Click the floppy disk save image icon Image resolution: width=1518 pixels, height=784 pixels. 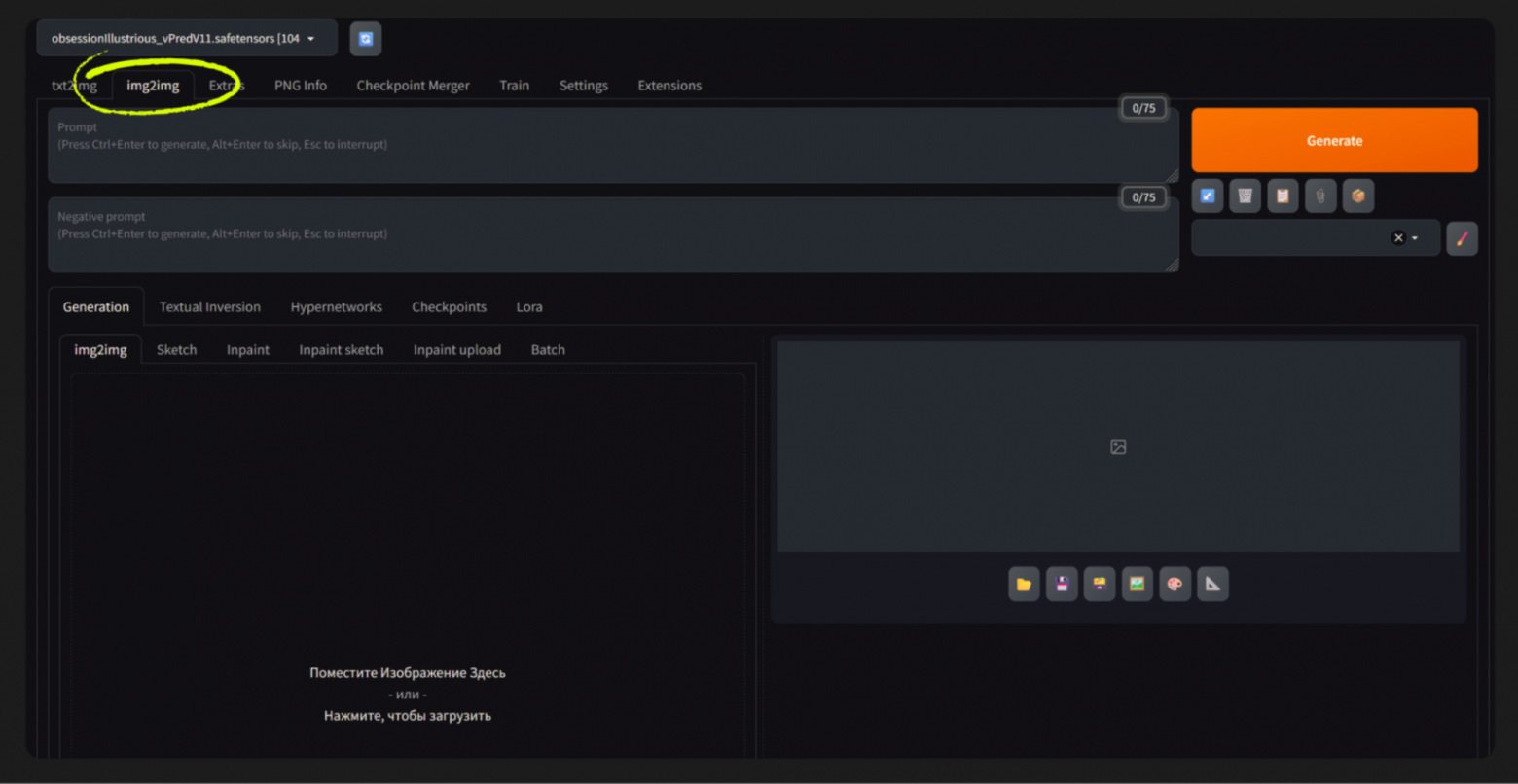(1062, 584)
